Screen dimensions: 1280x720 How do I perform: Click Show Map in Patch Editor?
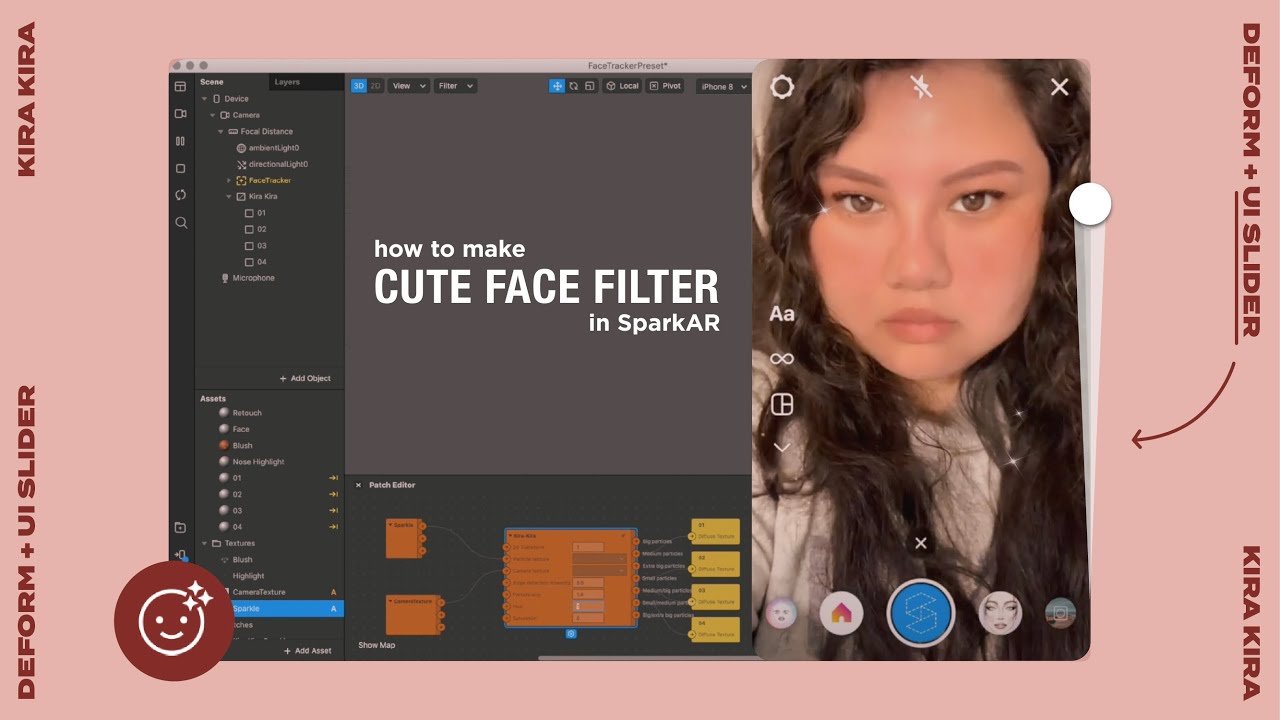pos(377,645)
